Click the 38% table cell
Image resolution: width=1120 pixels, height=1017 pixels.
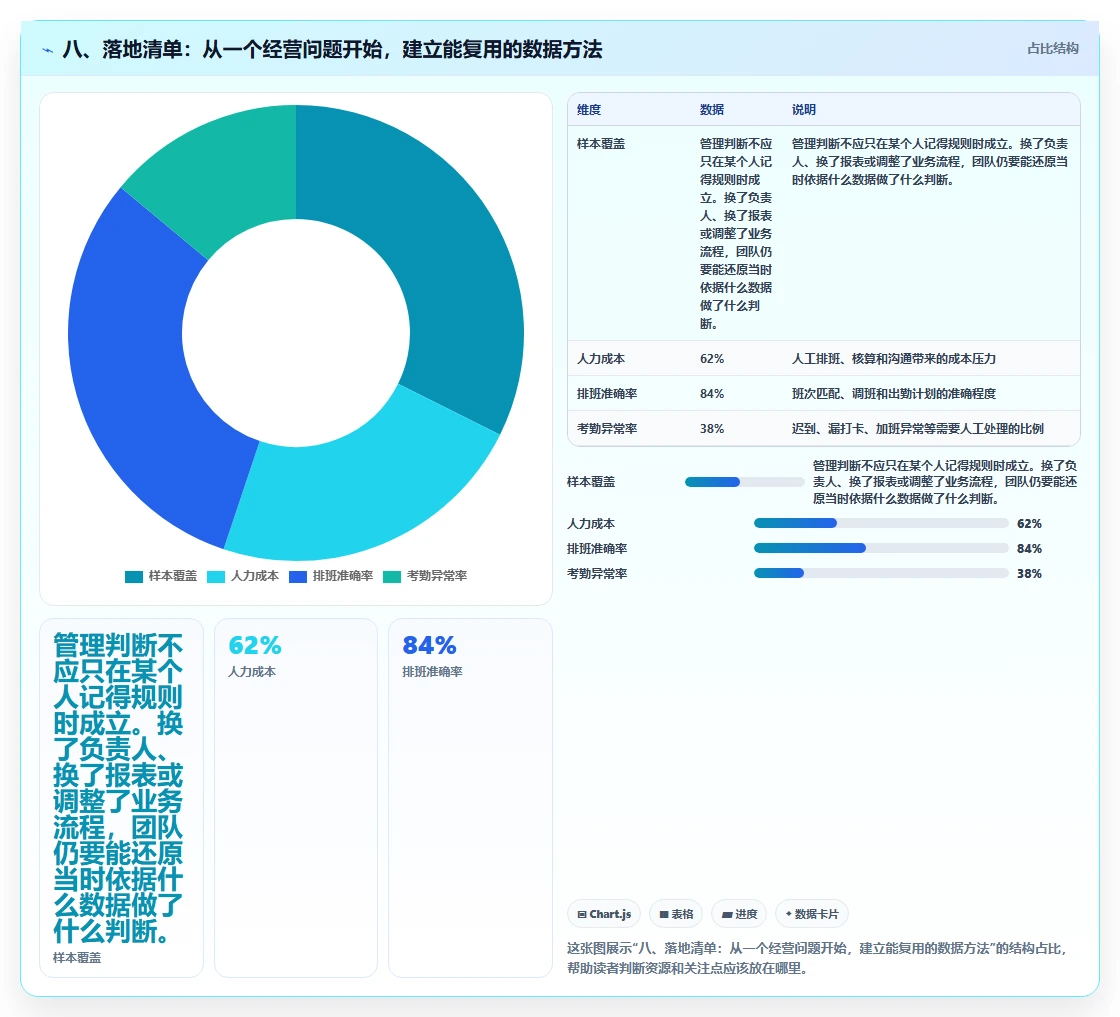[711, 429]
